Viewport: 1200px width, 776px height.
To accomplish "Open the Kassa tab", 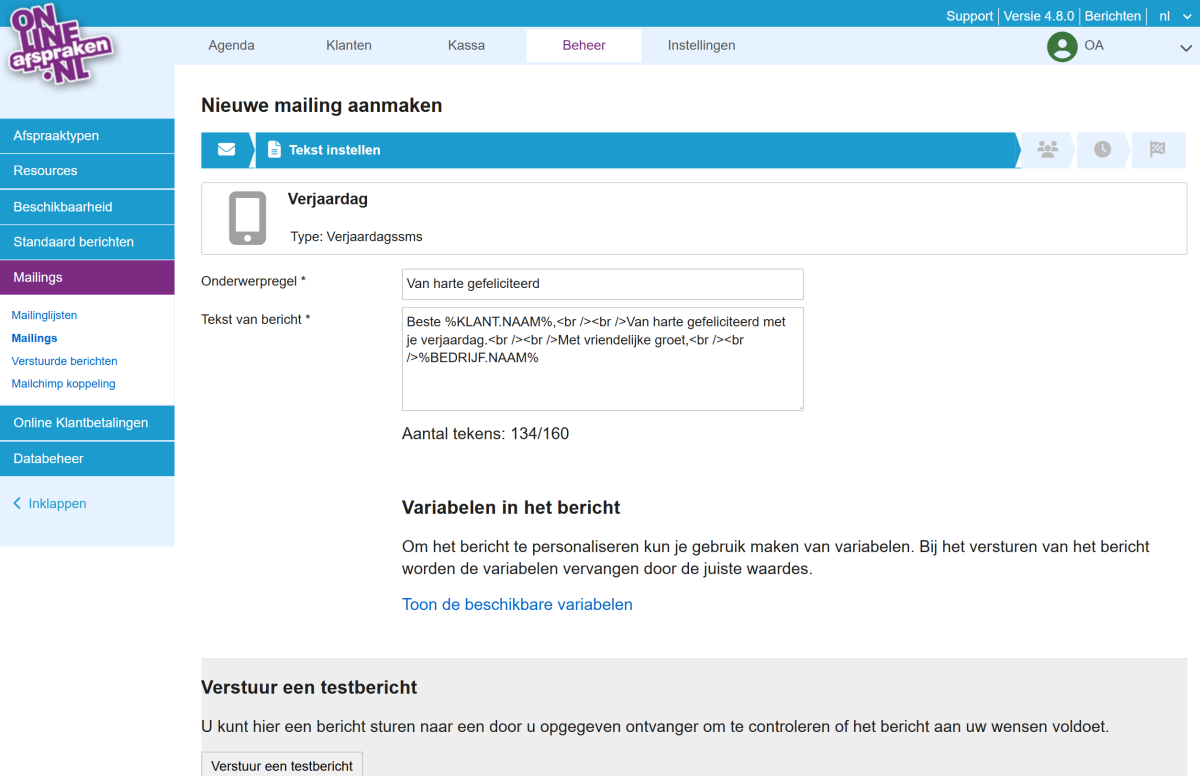I will pos(466,45).
